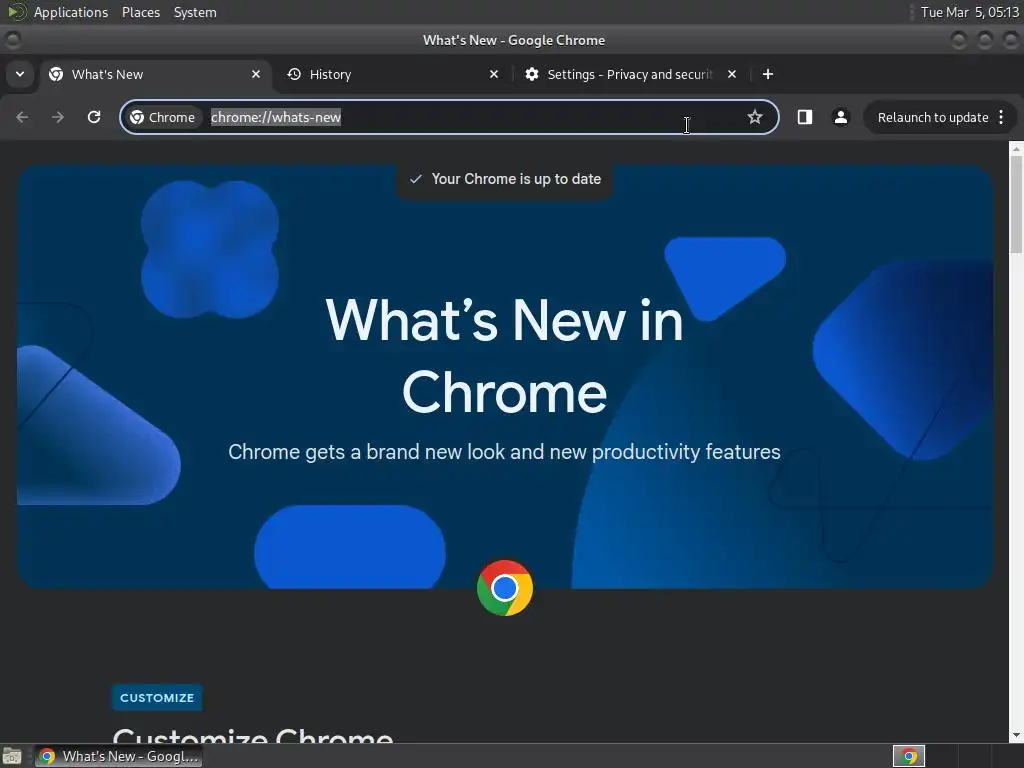Click the brand new look subtitle text

click(x=504, y=452)
